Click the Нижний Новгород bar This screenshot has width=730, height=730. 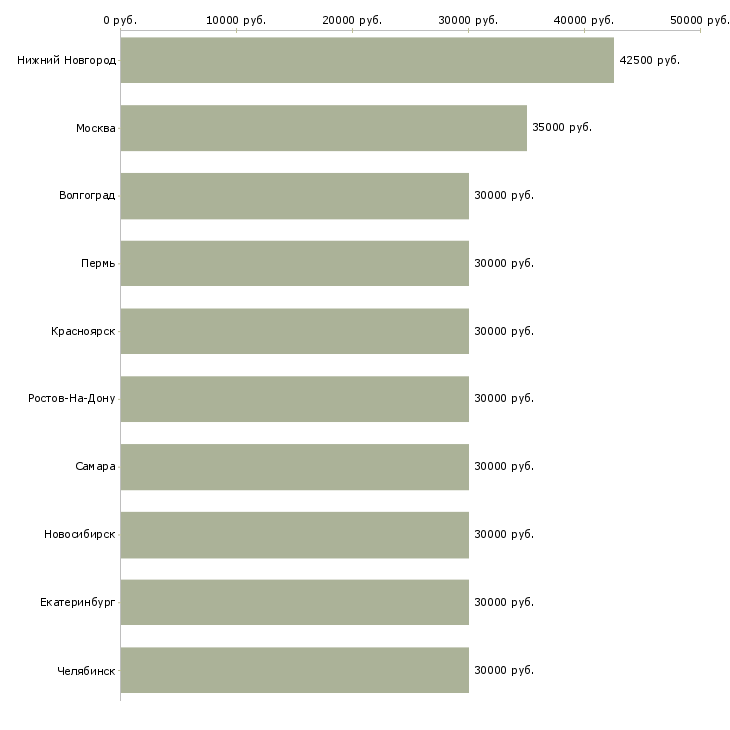tap(367, 60)
